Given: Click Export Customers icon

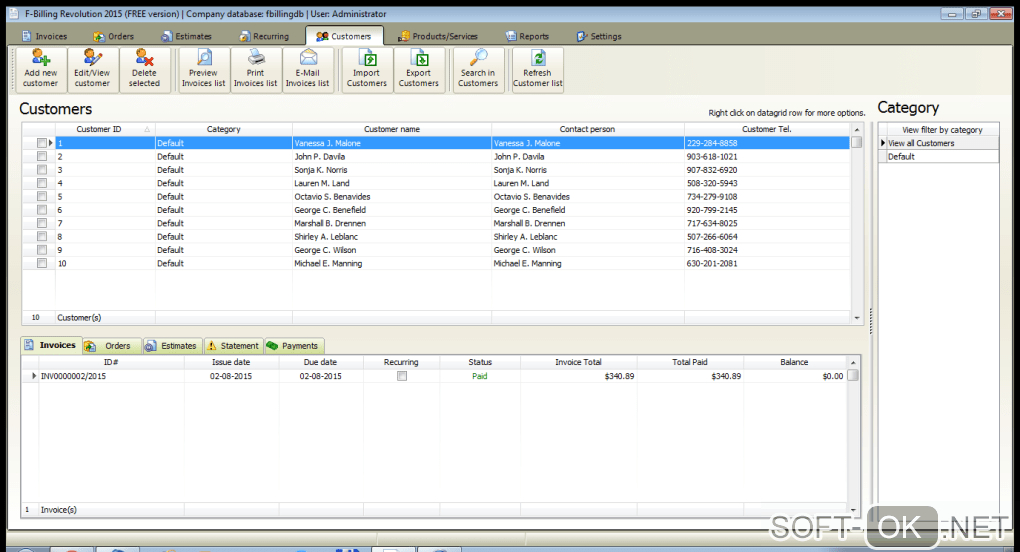Looking at the screenshot, I should (x=419, y=70).
